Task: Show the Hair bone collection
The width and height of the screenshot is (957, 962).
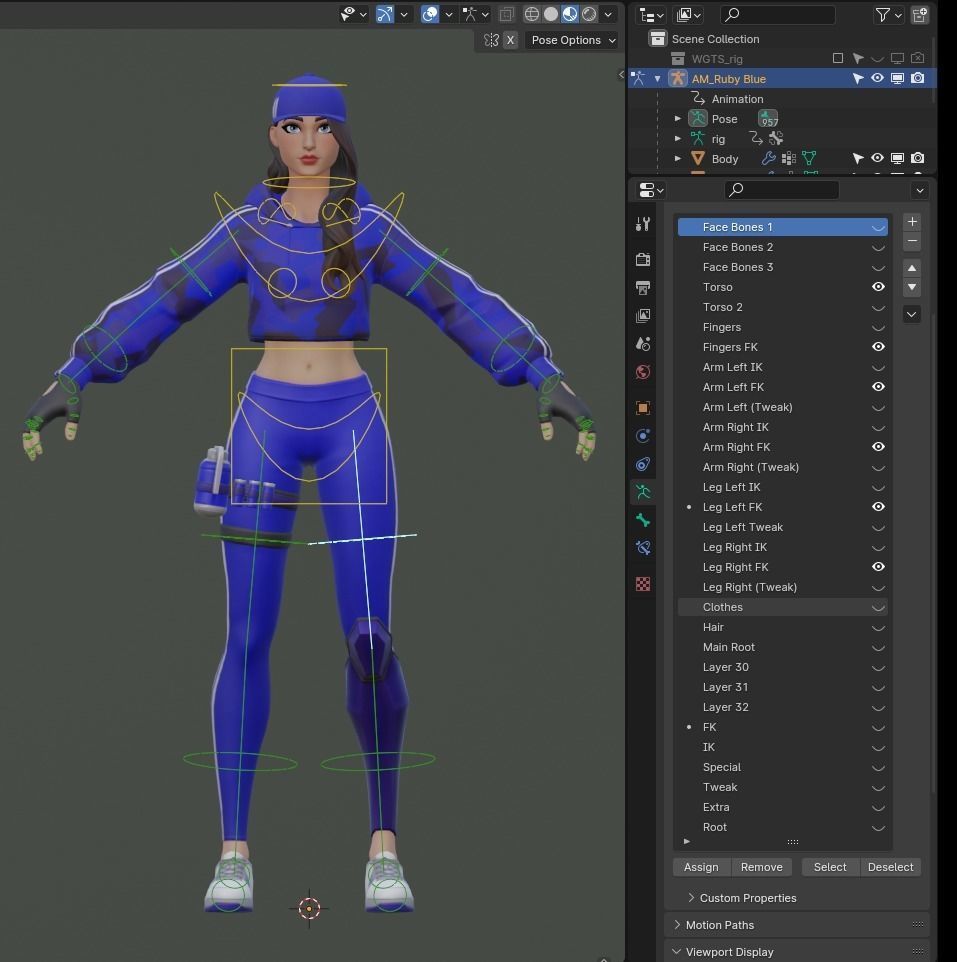Action: pyautogui.click(x=878, y=628)
